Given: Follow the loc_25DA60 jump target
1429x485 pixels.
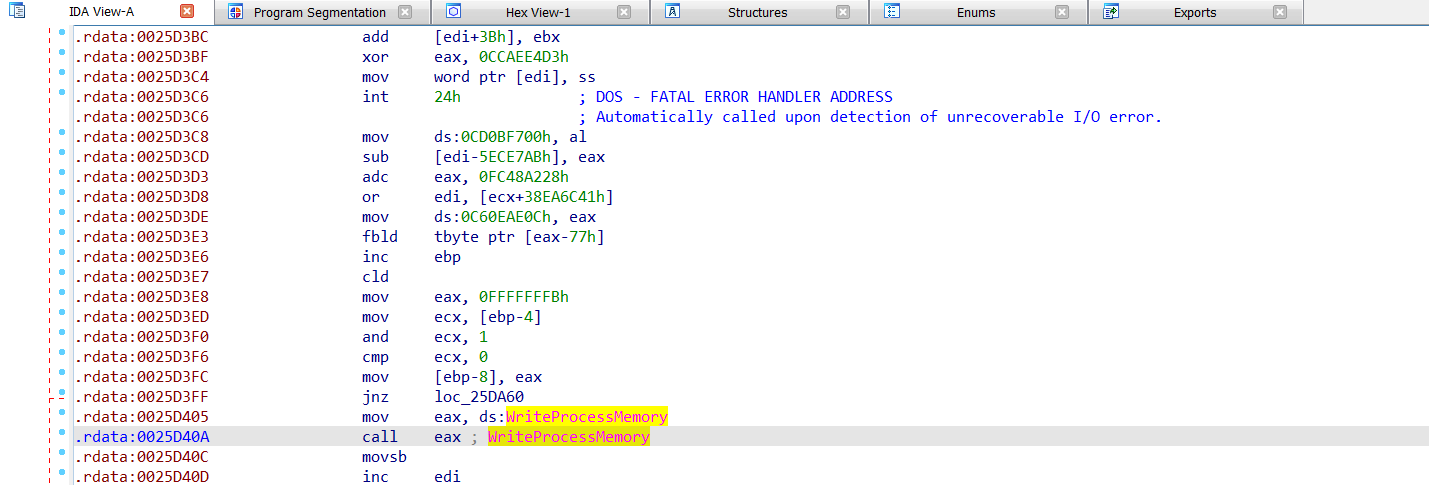Looking at the screenshot, I should pyautogui.click(x=477, y=397).
